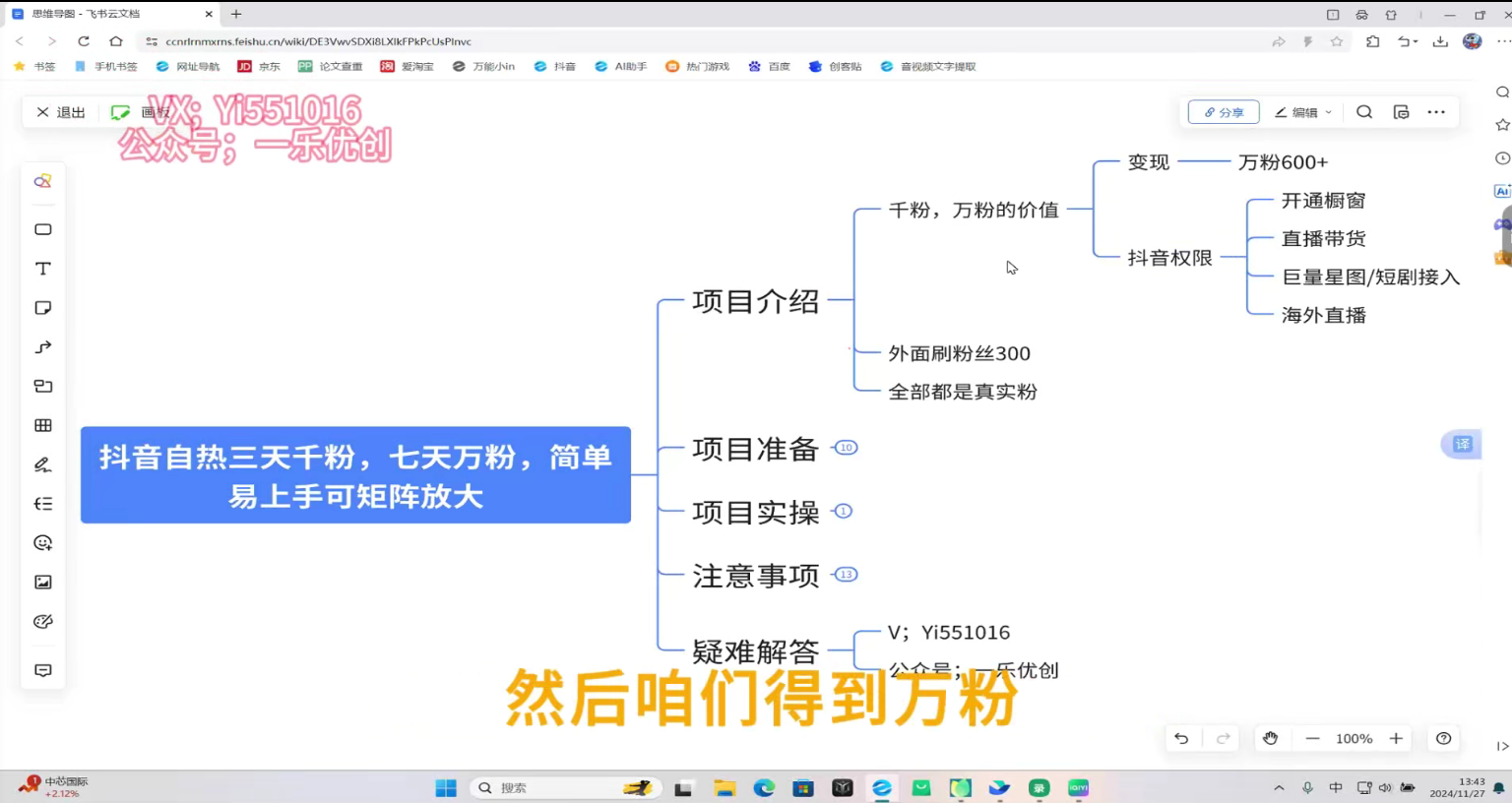
Task: Open the 音视频文字提取 bookmark
Action: [928, 67]
